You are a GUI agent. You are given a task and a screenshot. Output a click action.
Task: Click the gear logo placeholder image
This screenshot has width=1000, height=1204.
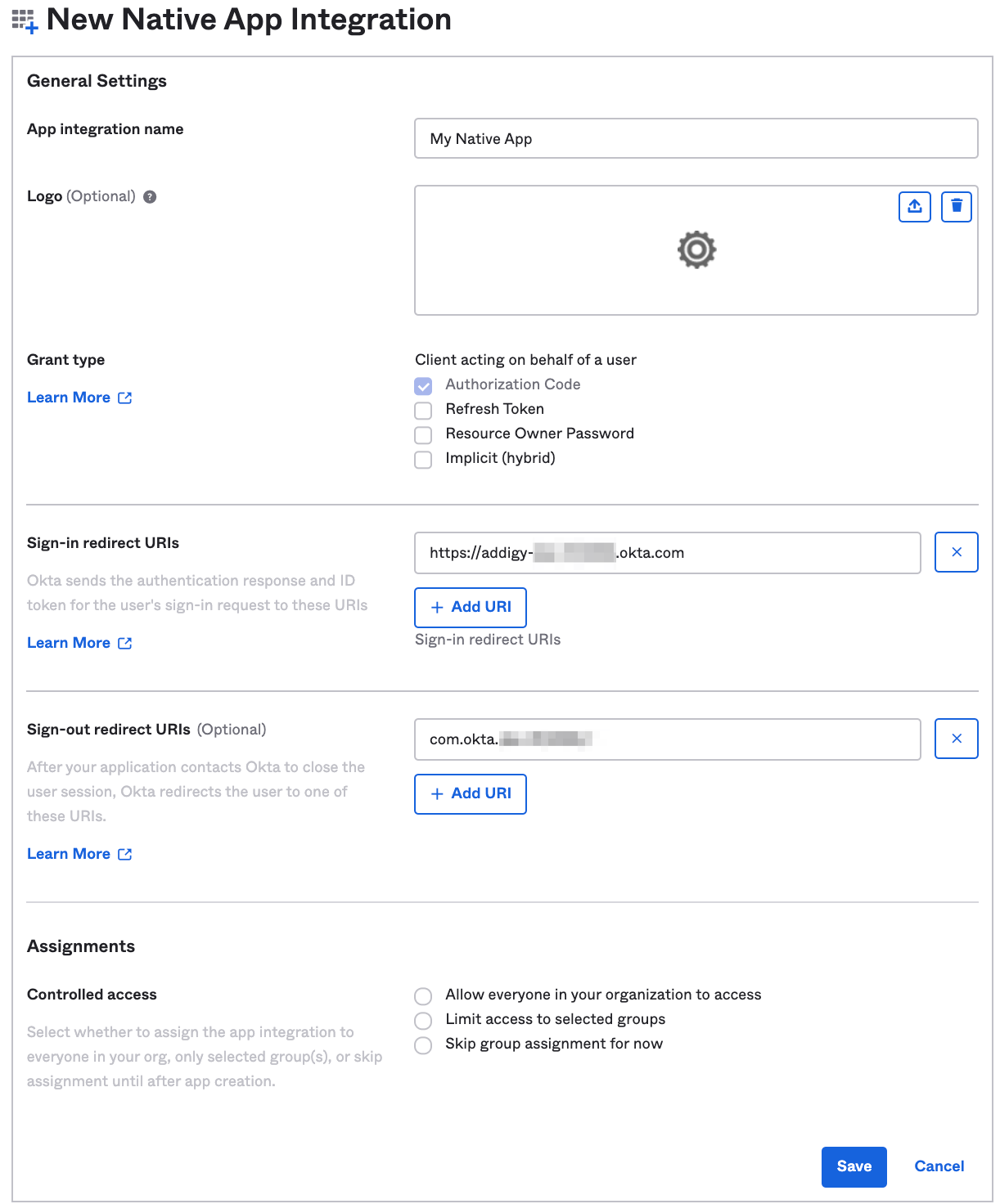pos(696,249)
